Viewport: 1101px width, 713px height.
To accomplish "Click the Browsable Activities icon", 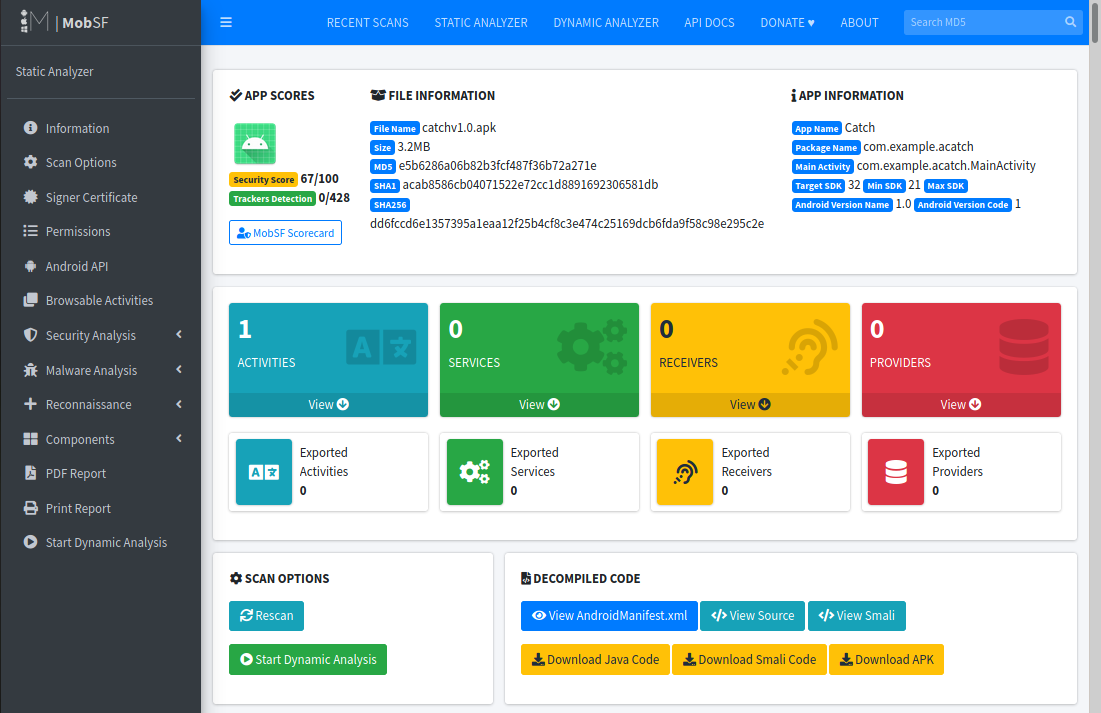I will tap(30, 300).
